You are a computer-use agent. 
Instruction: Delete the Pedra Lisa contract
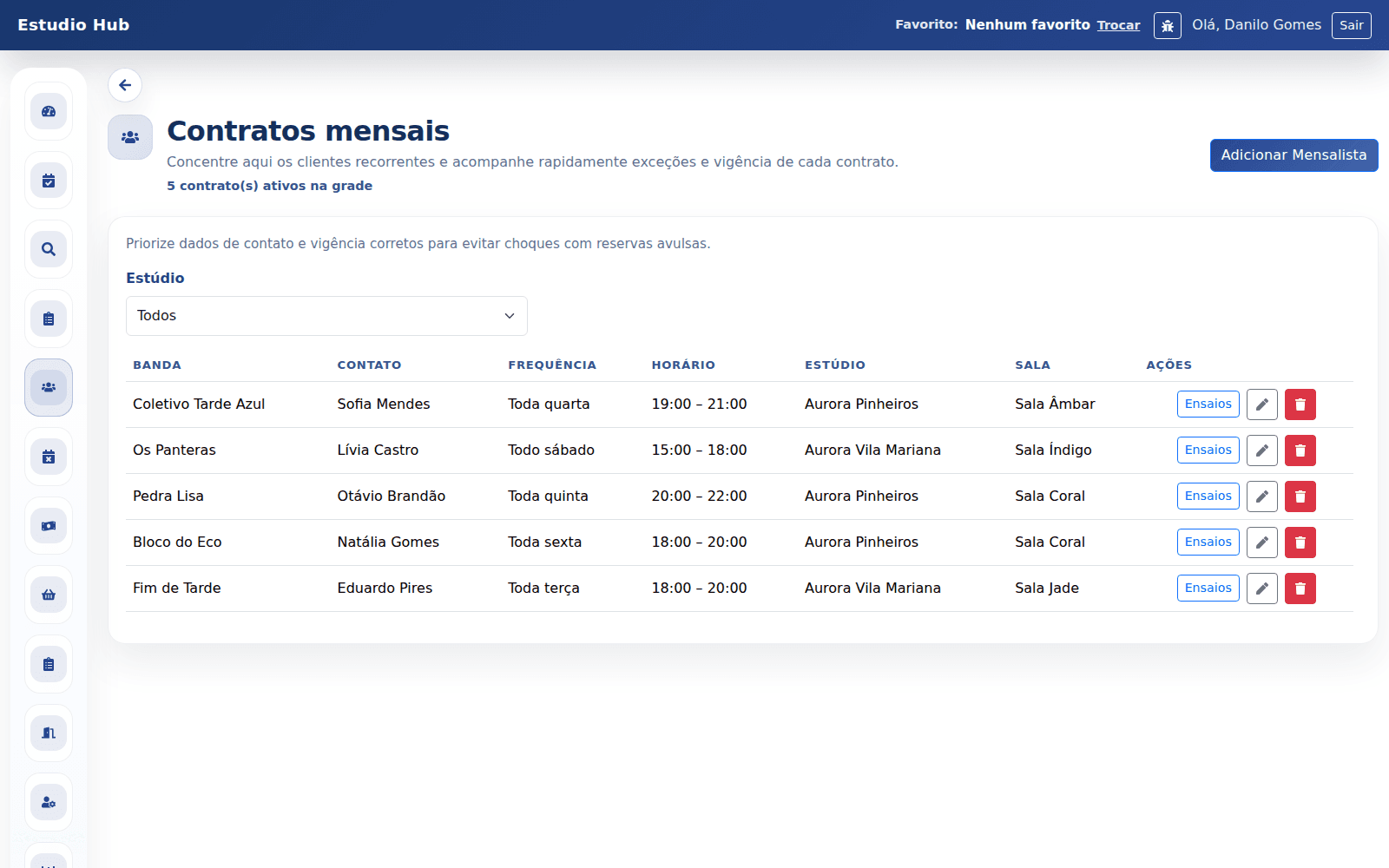[x=1300, y=496]
